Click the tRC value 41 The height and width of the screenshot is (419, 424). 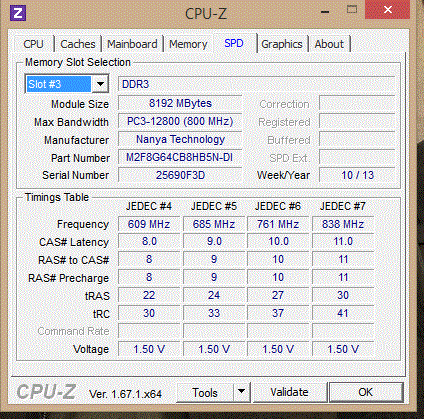coord(343,313)
